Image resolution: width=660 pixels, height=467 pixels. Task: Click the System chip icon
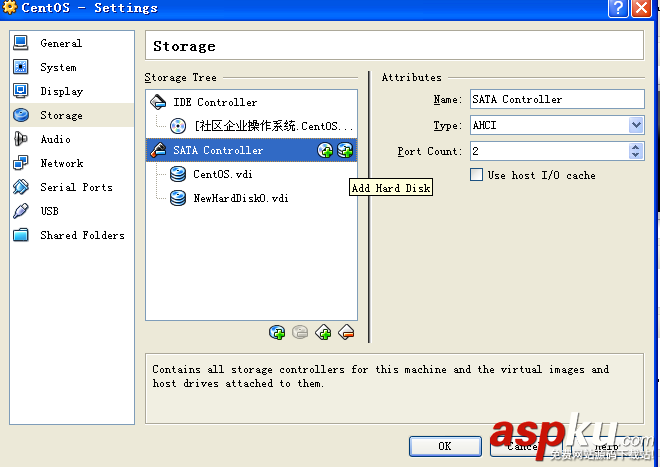[x=21, y=67]
